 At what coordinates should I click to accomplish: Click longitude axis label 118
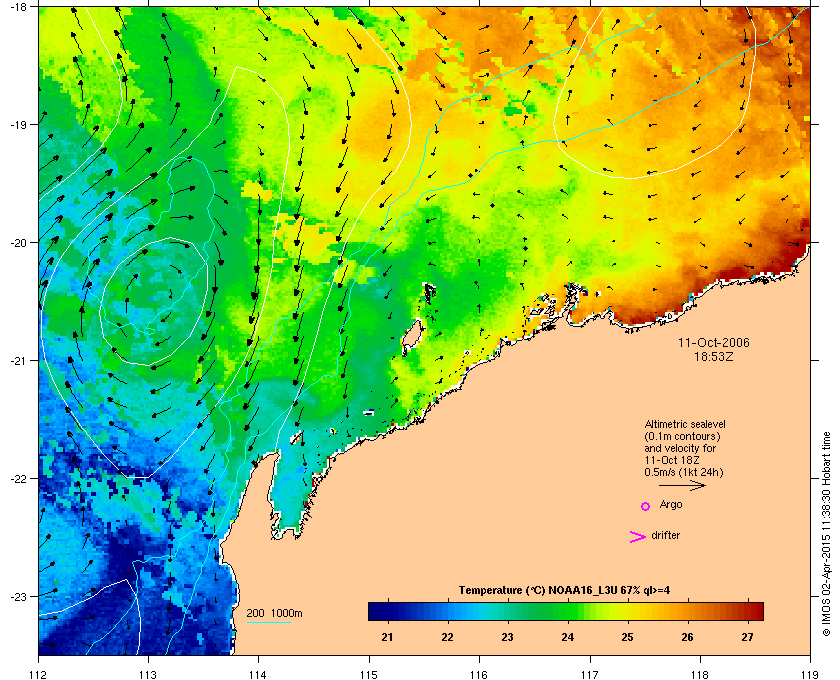click(x=700, y=675)
